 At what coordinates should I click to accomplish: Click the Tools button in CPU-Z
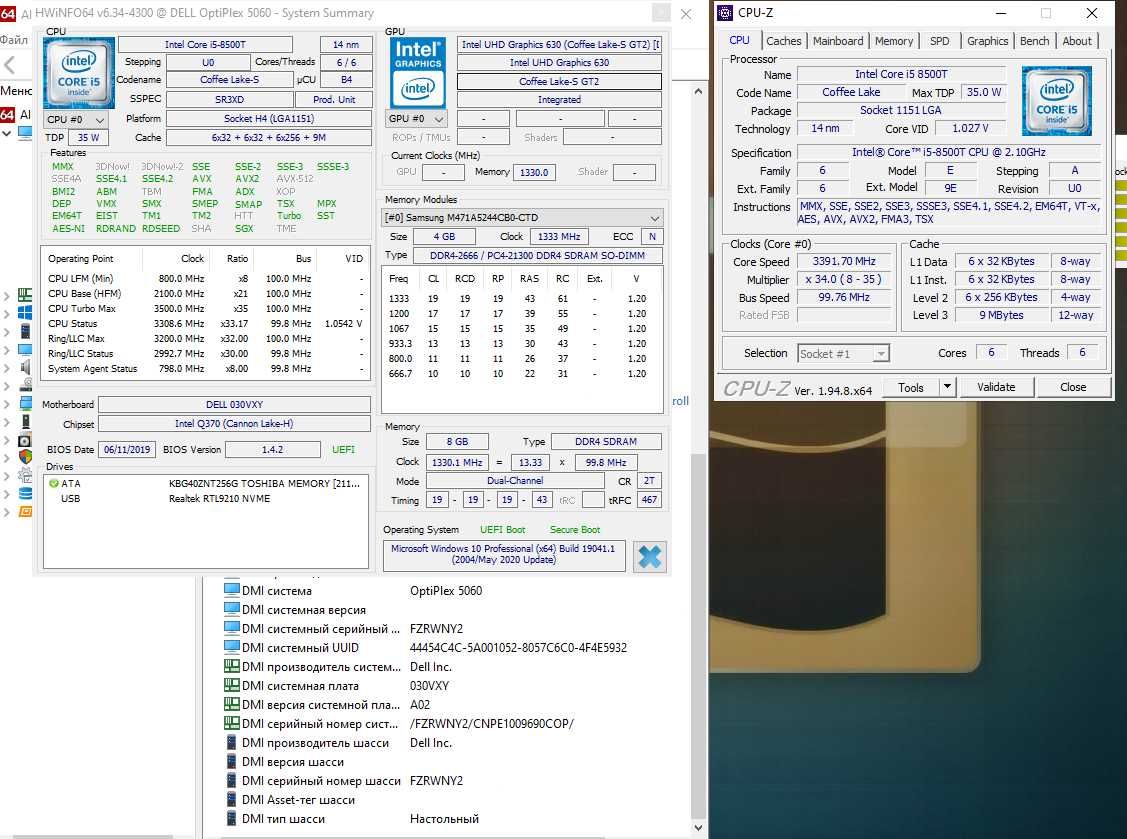[911, 387]
